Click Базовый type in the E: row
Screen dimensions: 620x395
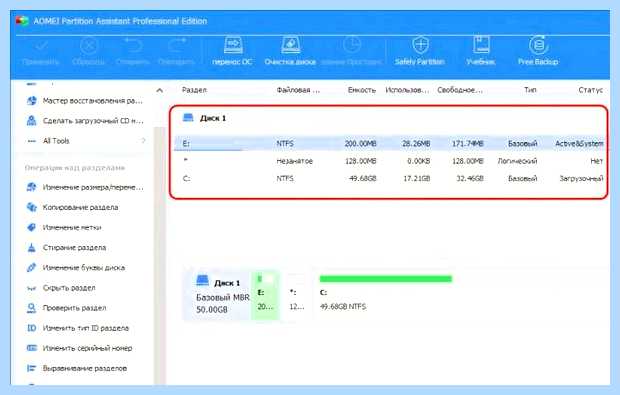click(522, 144)
